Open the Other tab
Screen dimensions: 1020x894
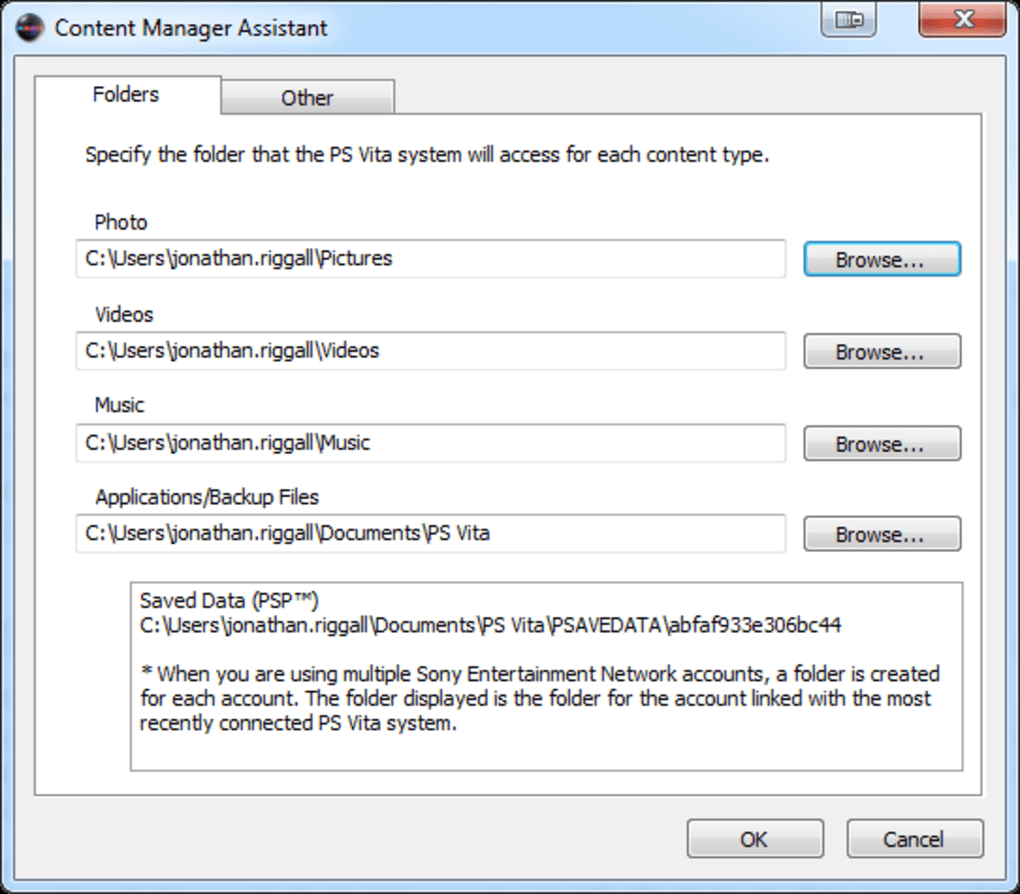[x=307, y=98]
